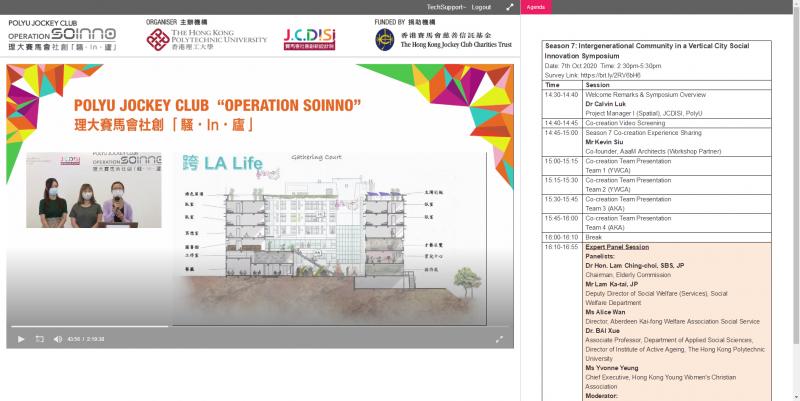
Task: Click the 'POLYU JOCKEY CLUB "OPERATION SOINNO"' video title
Action: tap(217, 106)
